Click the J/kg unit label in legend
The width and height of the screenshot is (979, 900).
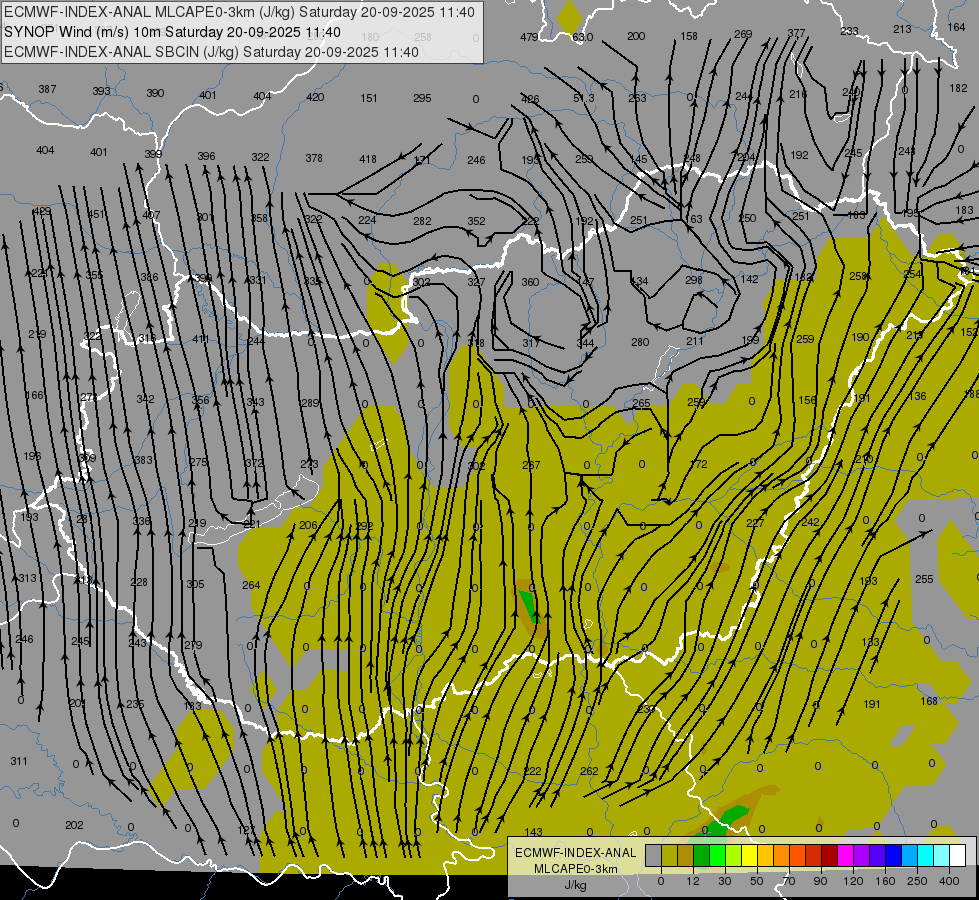click(576, 885)
